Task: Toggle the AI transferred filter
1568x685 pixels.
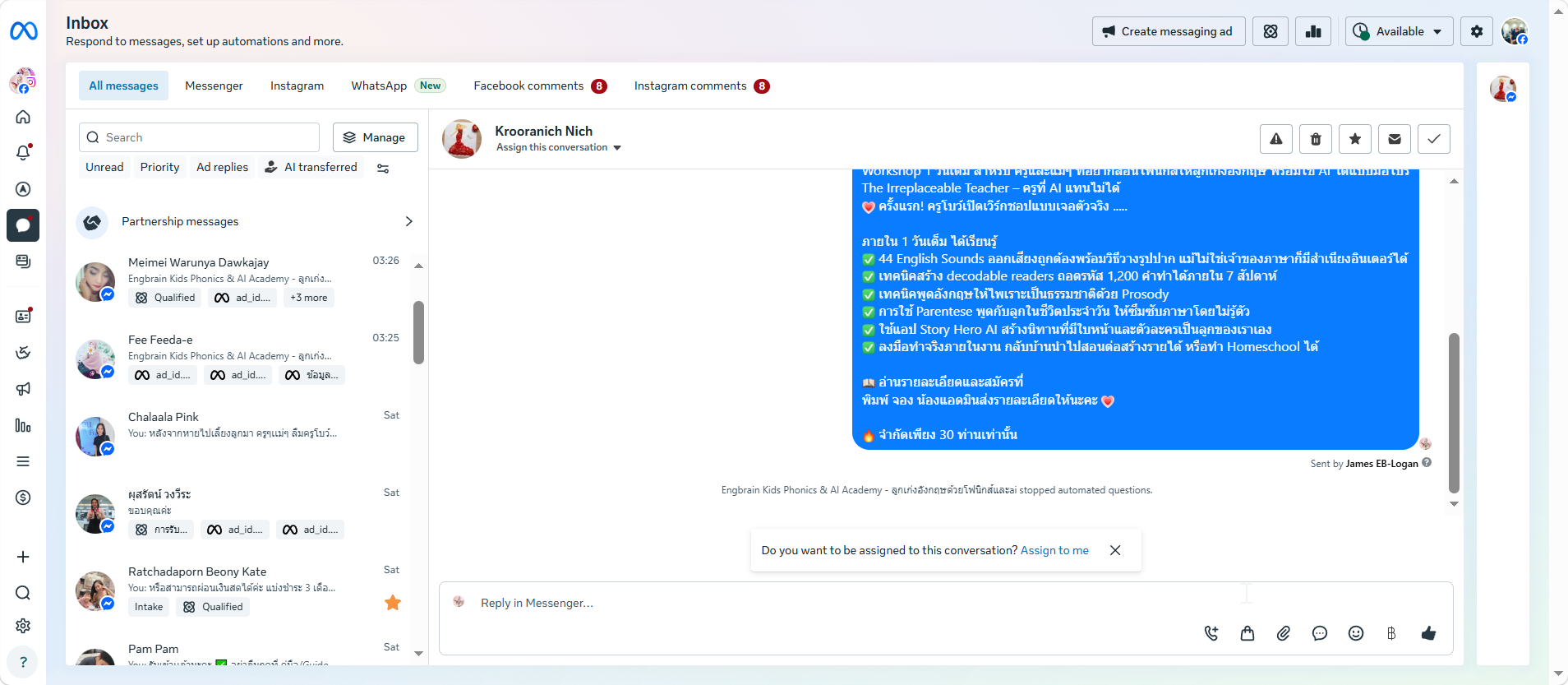Action: click(x=311, y=167)
